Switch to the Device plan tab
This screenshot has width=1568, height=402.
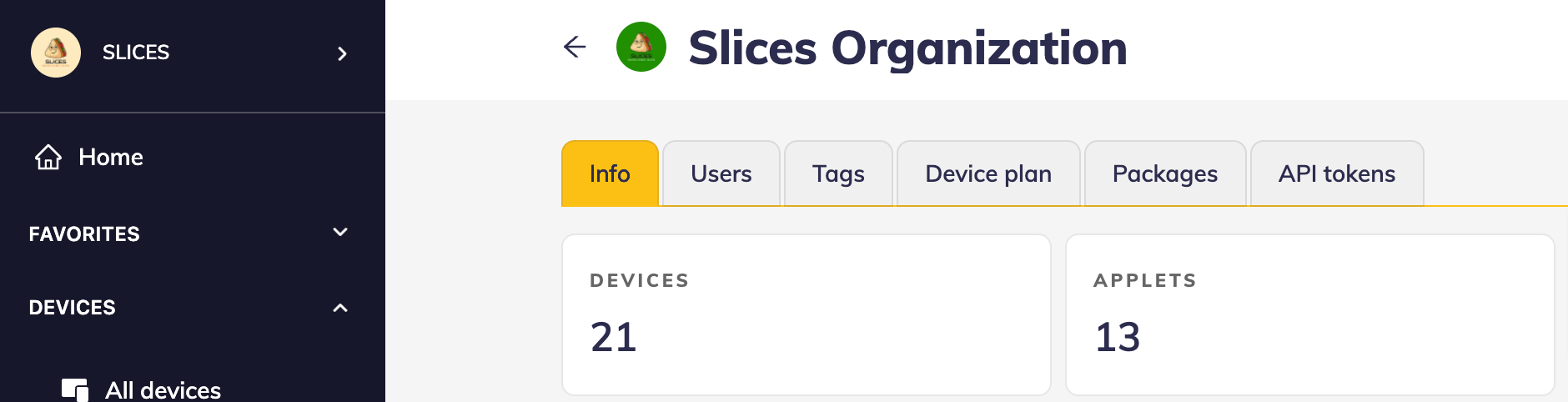(x=988, y=173)
